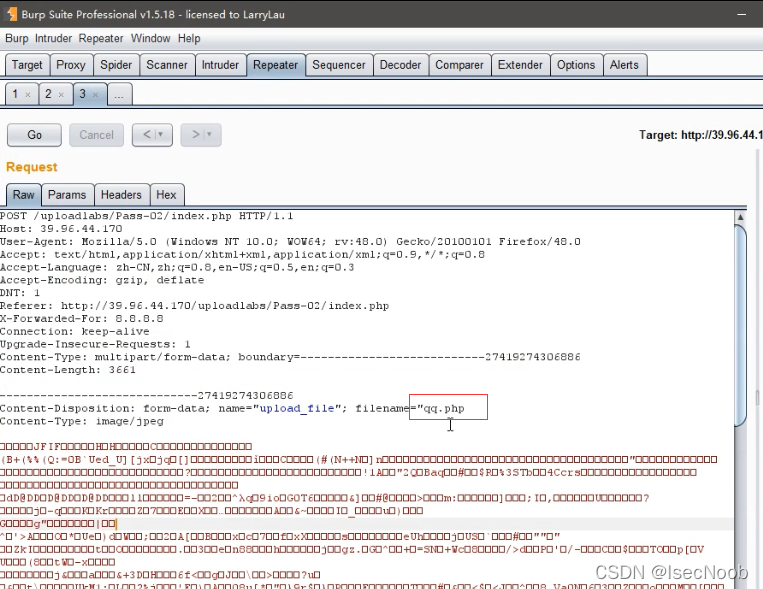Open the Burp menu
The width and height of the screenshot is (763, 589).
[17, 38]
